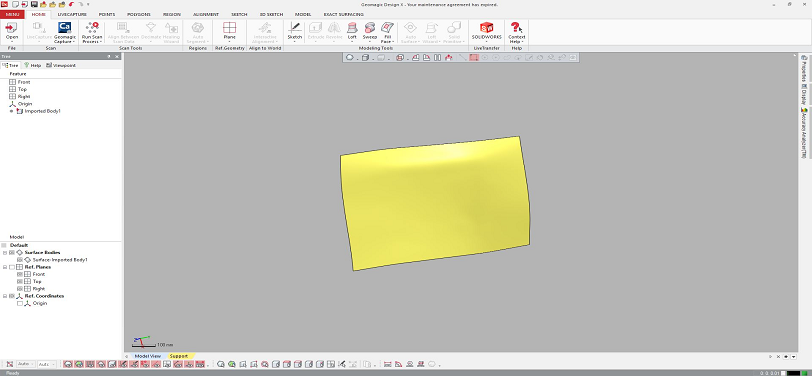Click the shaded cube display icon
Screen dimensions: 812x376
365,57
